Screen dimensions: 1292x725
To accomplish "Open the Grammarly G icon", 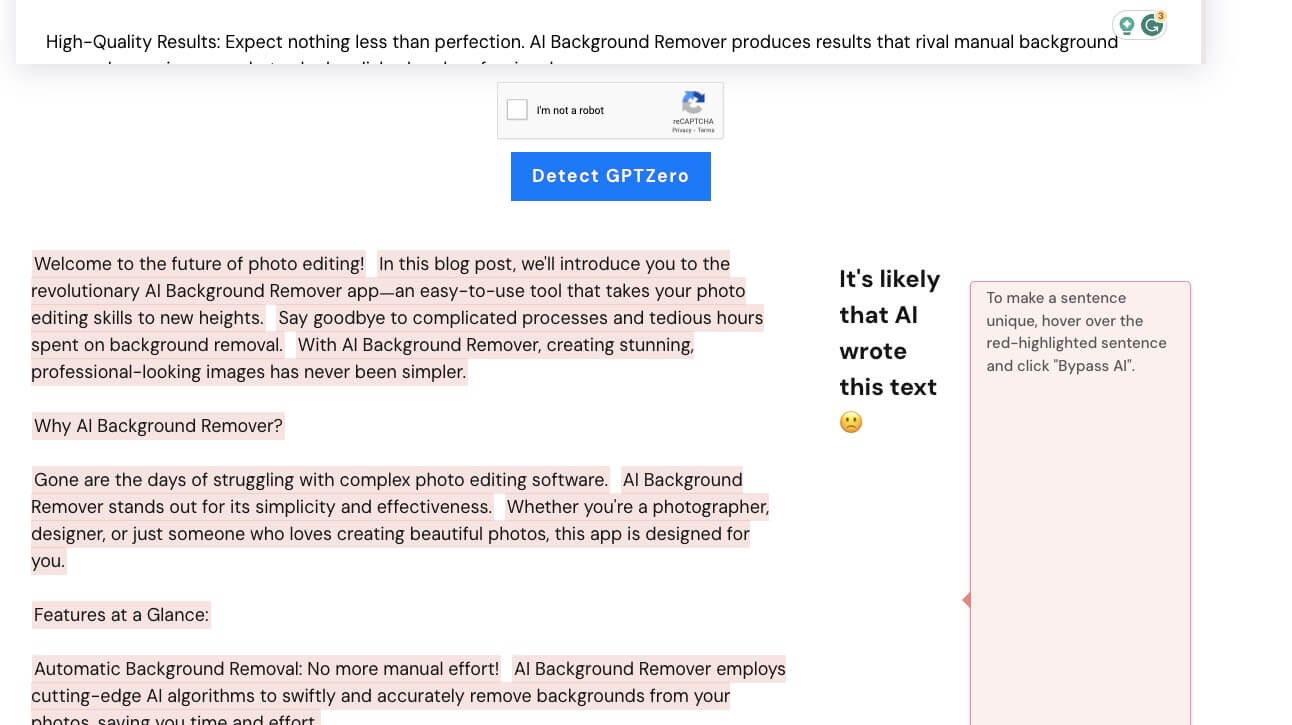I will tap(1152, 25).
